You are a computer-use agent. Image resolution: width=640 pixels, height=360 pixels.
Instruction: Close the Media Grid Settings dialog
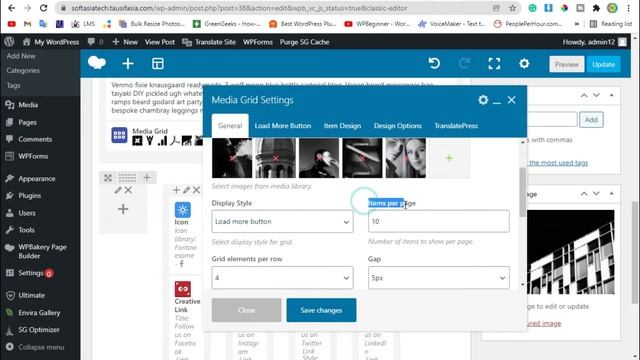pos(511,100)
